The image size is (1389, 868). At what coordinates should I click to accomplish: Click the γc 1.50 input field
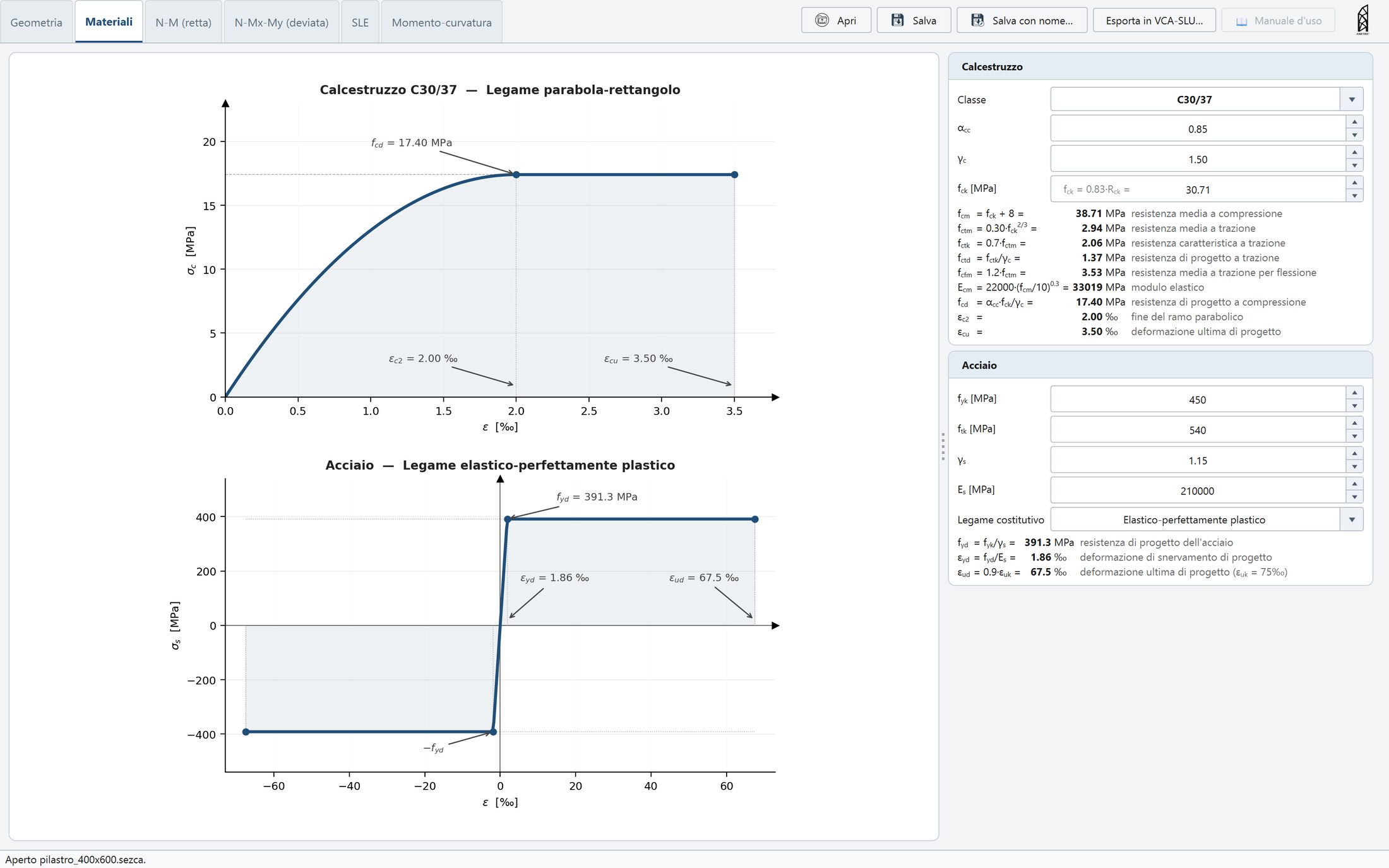pos(1198,159)
